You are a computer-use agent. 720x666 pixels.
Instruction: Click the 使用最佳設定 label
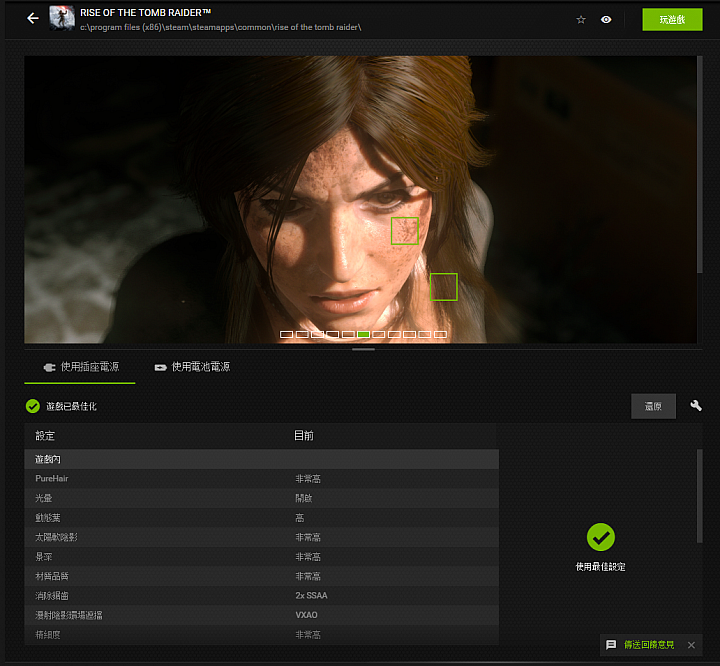601,567
